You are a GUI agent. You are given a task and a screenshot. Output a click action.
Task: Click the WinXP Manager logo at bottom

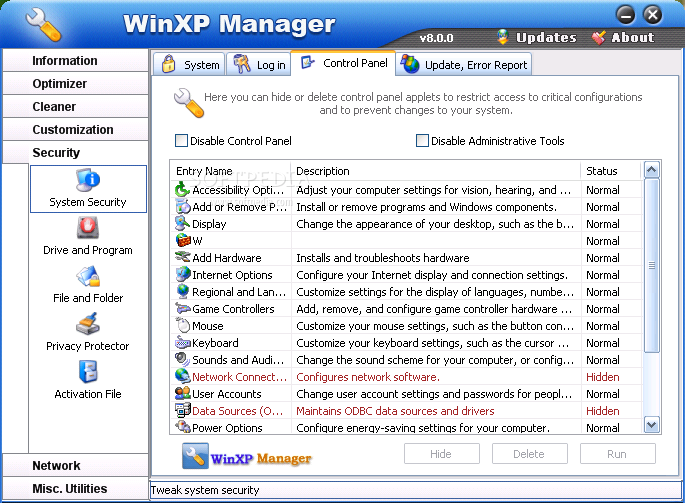pyautogui.click(x=247, y=456)
